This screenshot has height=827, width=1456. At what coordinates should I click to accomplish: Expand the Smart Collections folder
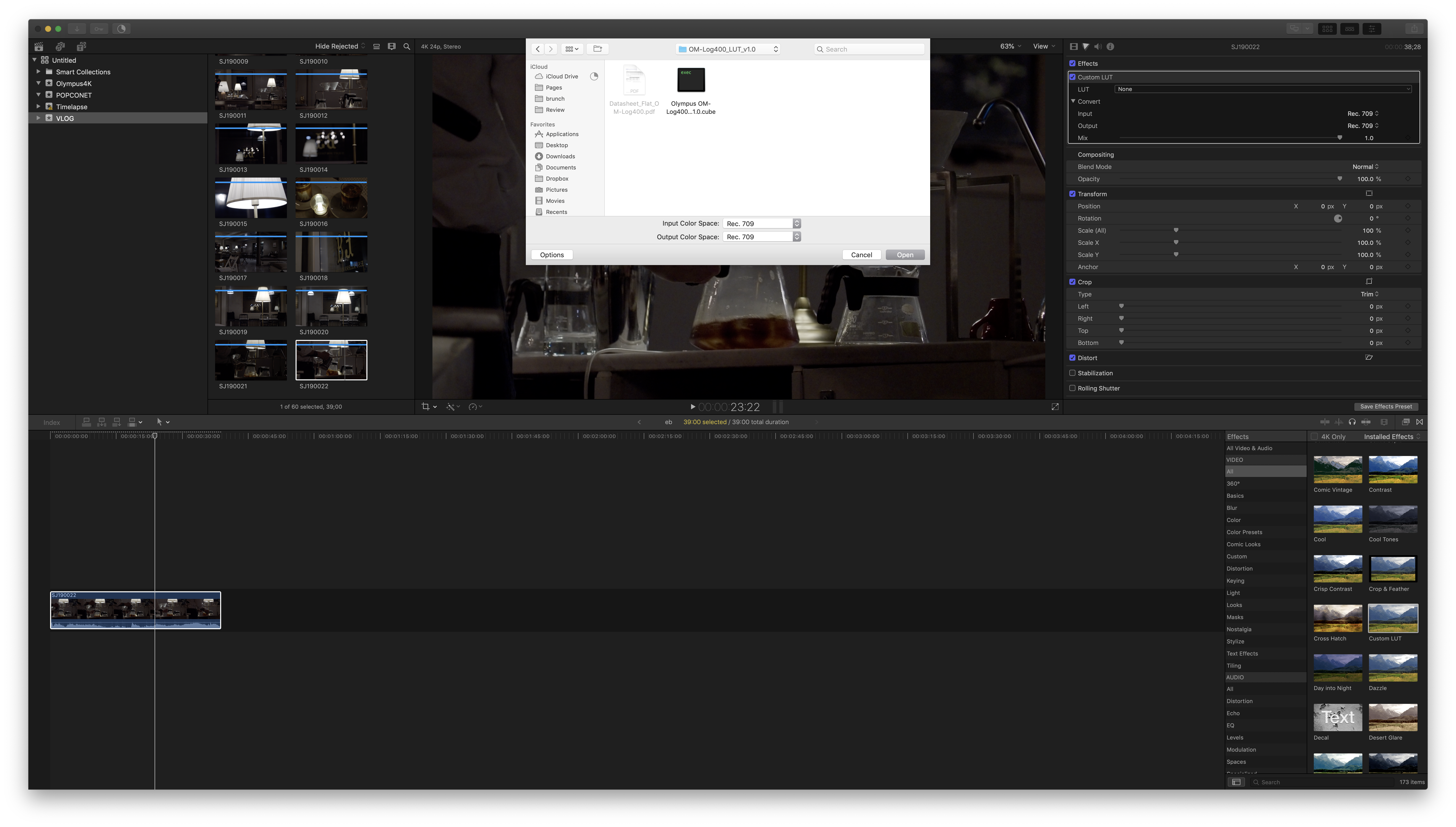(38, 72)
